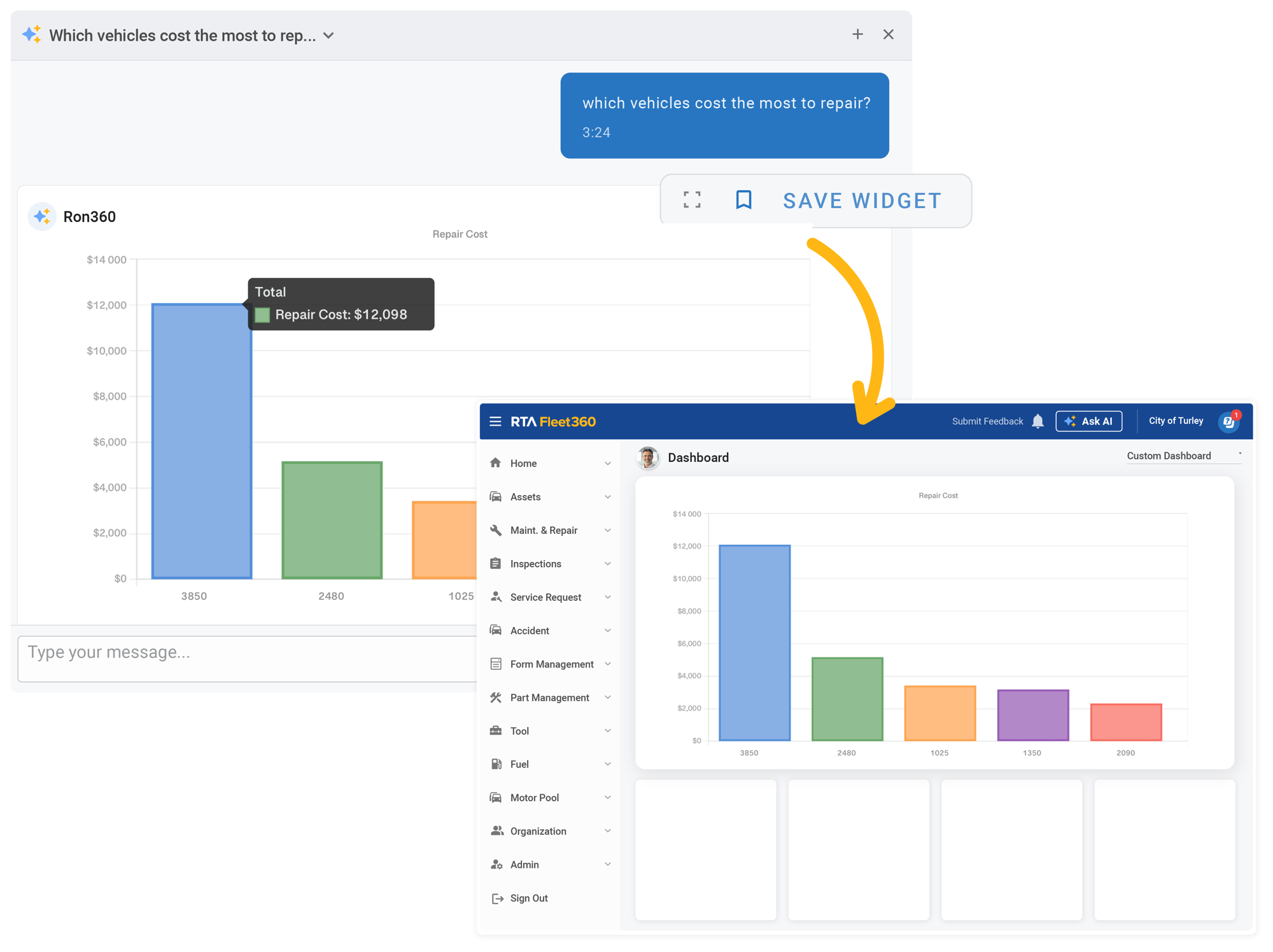Click the plus new chat icon

[857, 34]
